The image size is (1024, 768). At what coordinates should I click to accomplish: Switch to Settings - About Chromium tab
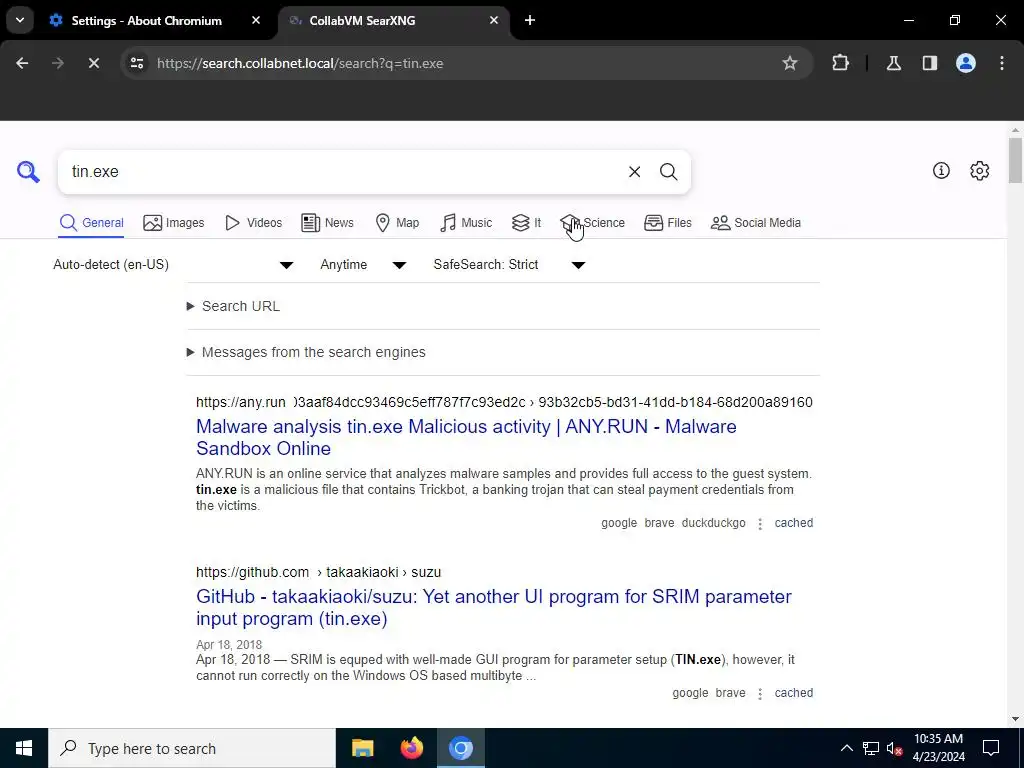147,20
